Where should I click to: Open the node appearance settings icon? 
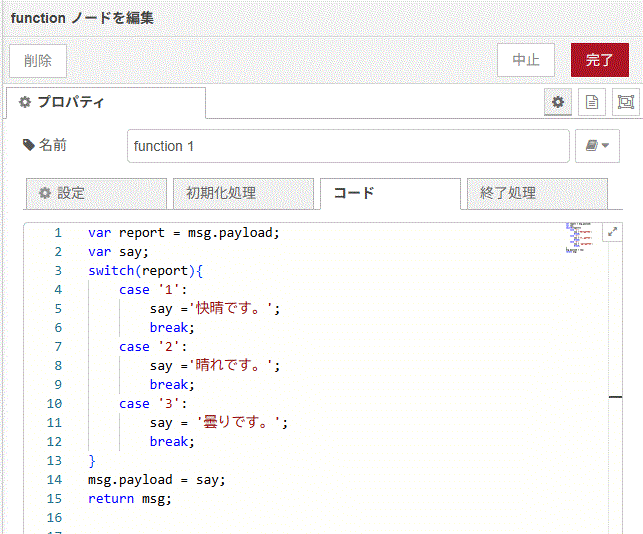[x=625, y=102]
